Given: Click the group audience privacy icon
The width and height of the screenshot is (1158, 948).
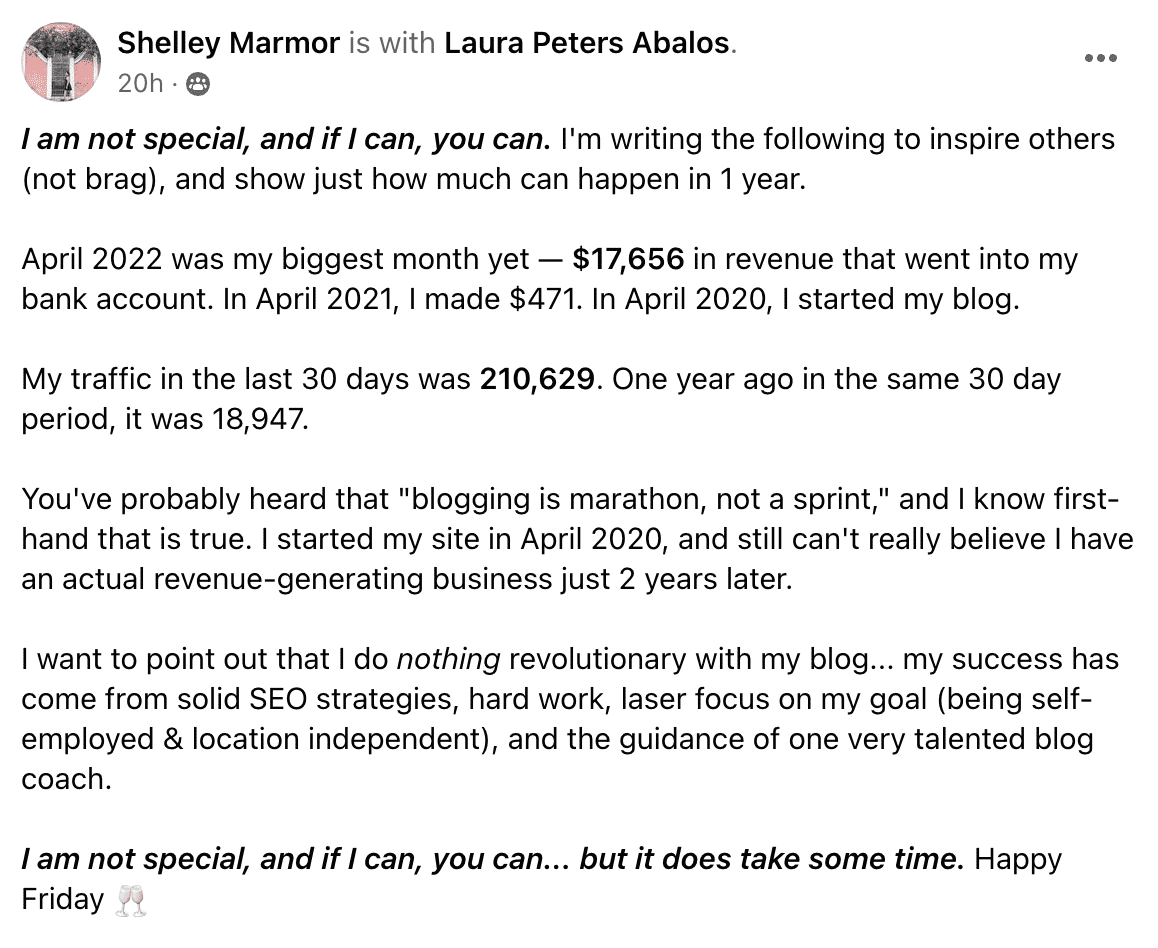Looking at the screenshot, I should [x=197, y=84].
